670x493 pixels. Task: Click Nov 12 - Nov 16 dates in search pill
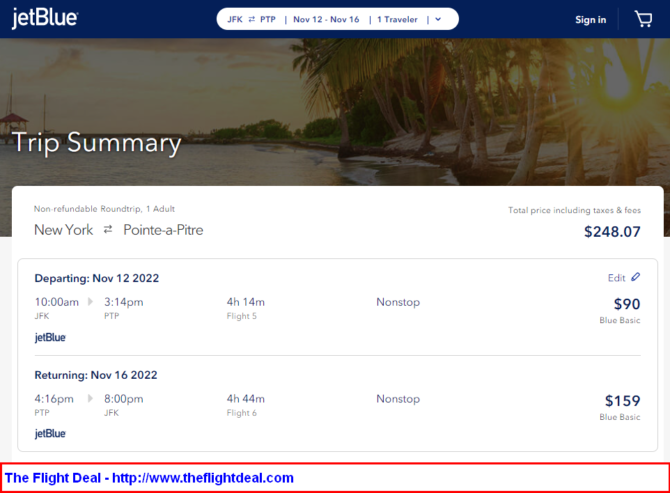tap(326, 19)
